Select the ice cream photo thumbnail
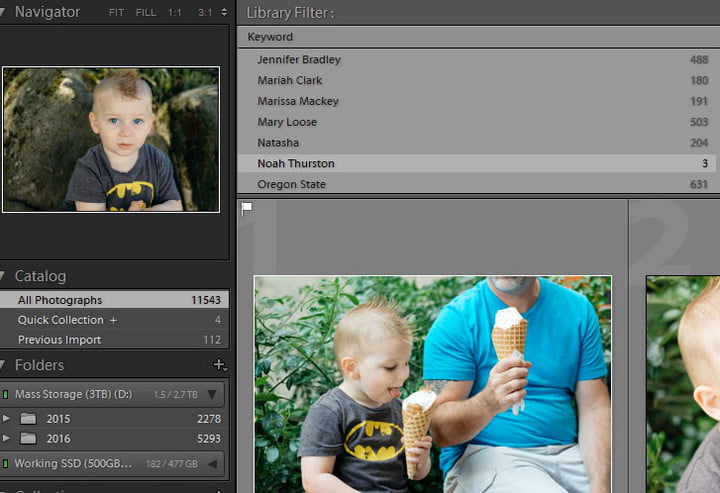Screen dimensions: 720x493 point(433,384)
